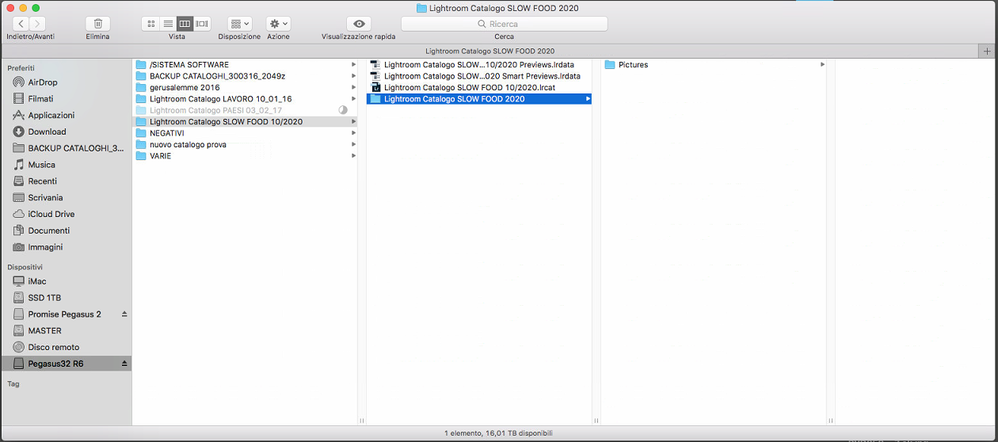Go forward with the Avanti arrow
This screenshot has width=998, height=442.
point(38,24)
